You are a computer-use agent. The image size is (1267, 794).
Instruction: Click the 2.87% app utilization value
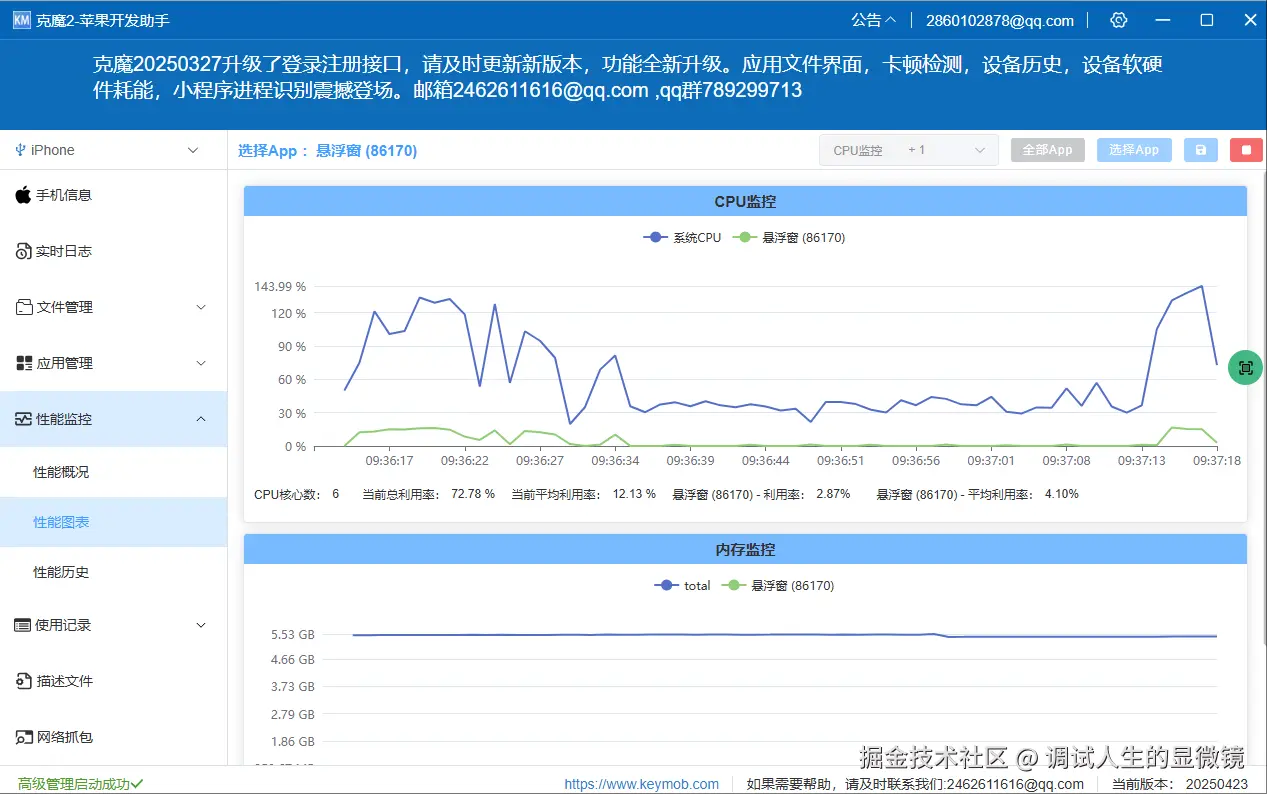click(833, 494)
